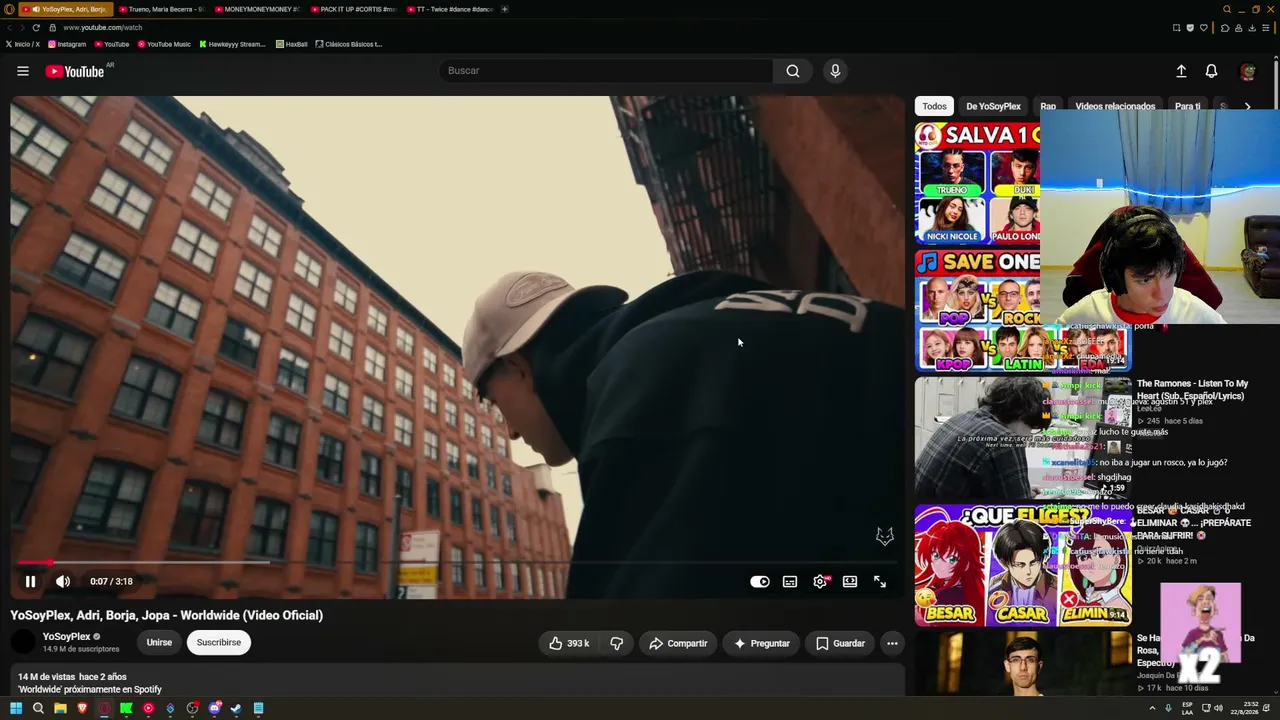Image resolution: width=1280 pixels, height=720 pixels.
Task: Open the Inicio / X bookmark
Action: [x=22, y=44]
